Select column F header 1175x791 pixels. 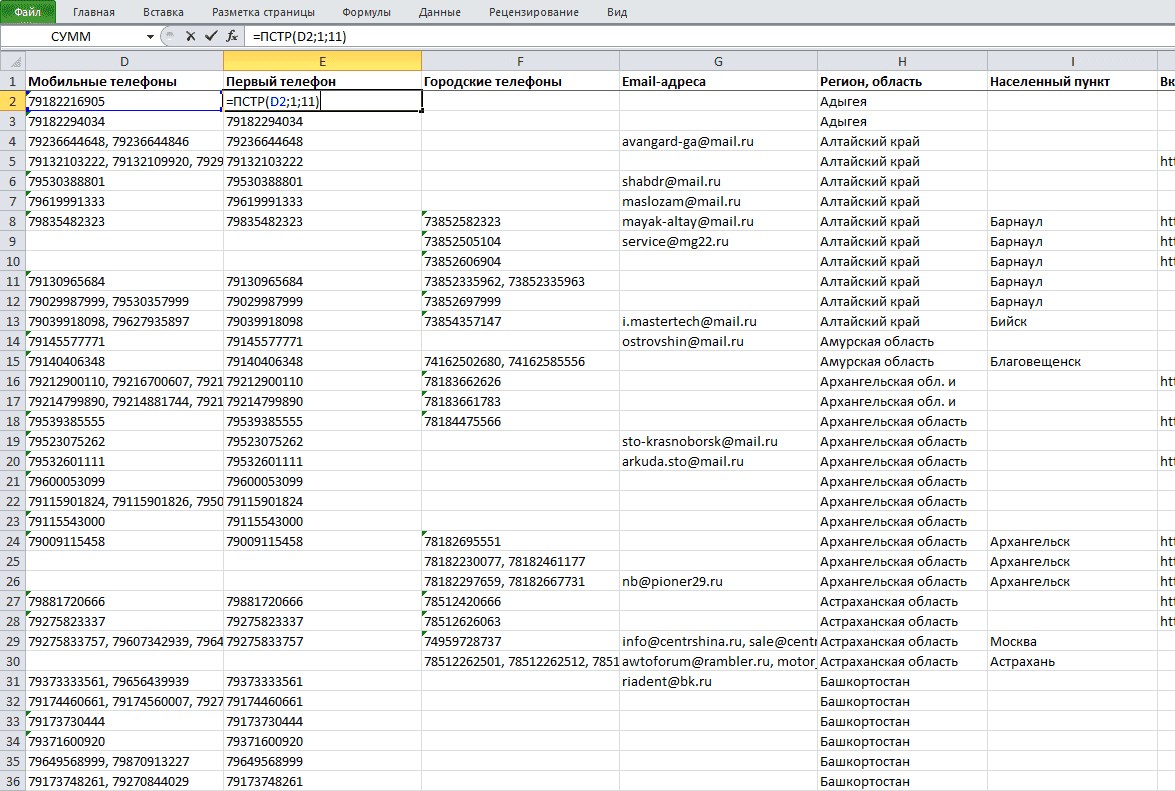[520, 61]
